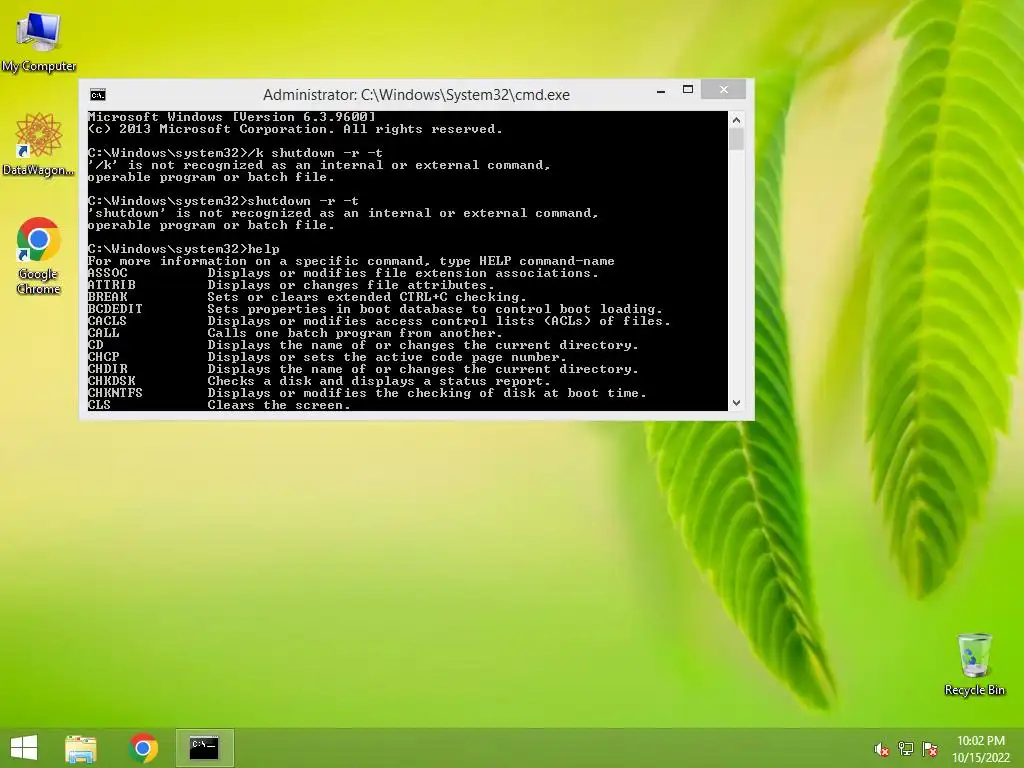The width and height of the screenshot is (1024, 768).
Task: Launch Google Chrome from desktop icon
Action: click(39, 255)
